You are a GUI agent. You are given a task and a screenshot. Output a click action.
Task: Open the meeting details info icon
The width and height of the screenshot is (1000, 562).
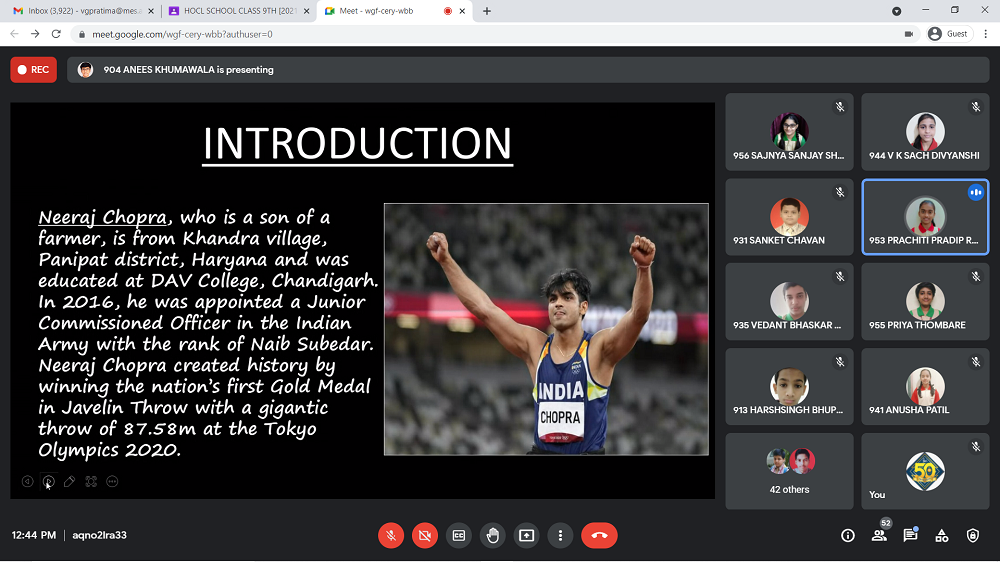coord(848,535)
